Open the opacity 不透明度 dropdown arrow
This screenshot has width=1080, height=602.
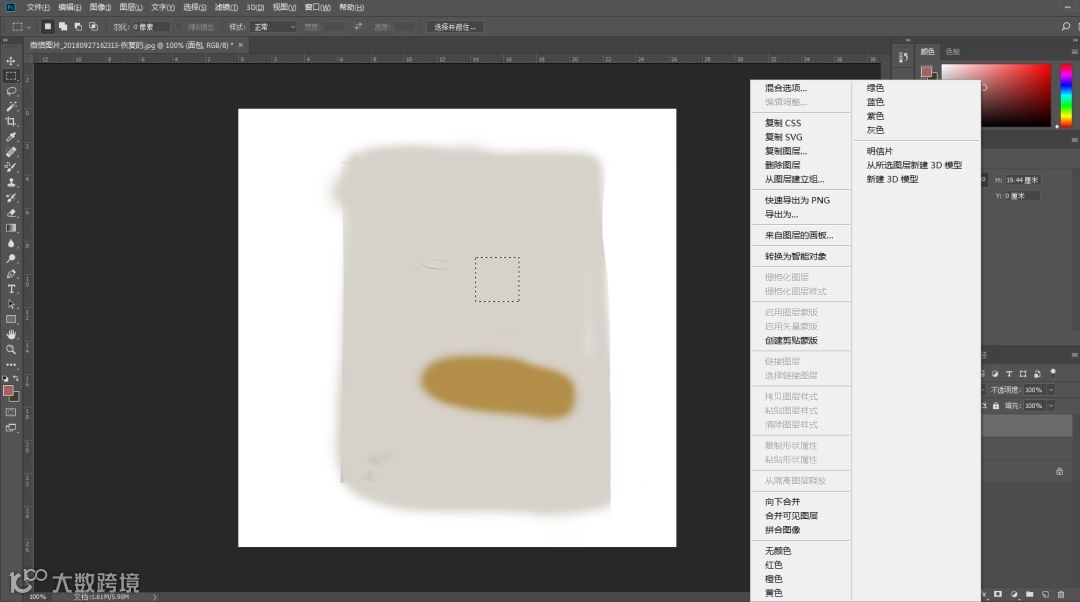pyautogui.click(x=1051, y=390)
